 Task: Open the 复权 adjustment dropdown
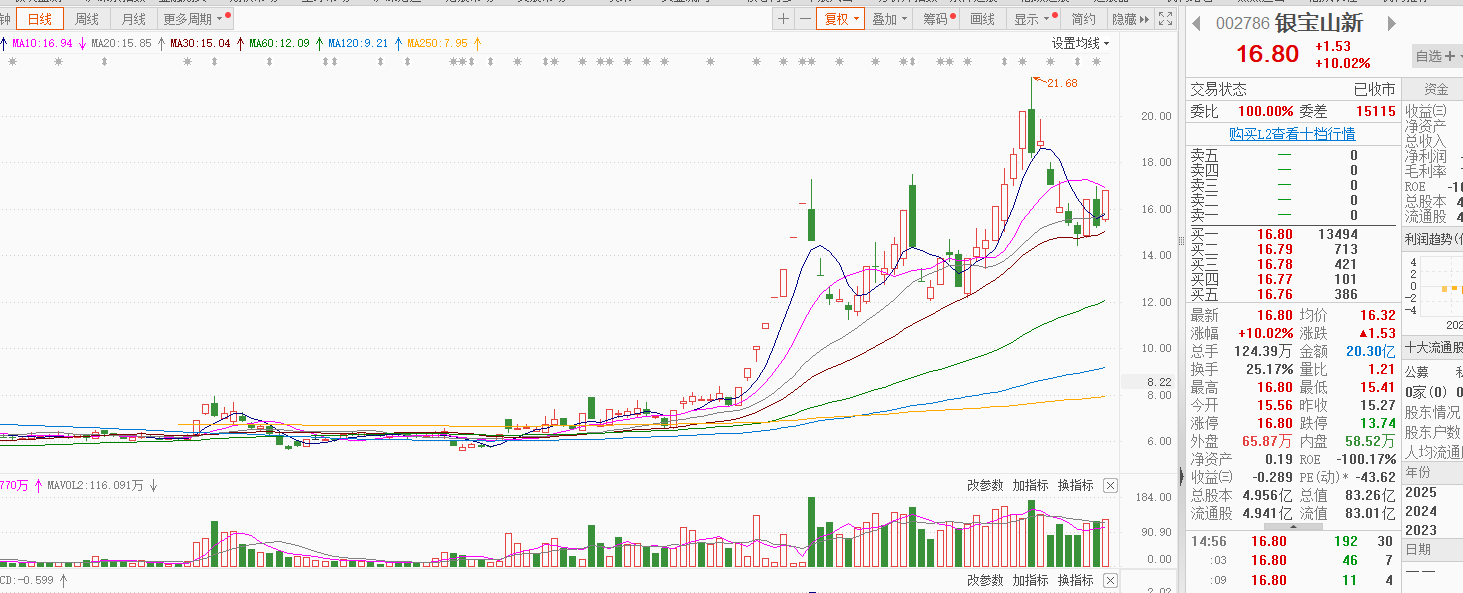837,19
